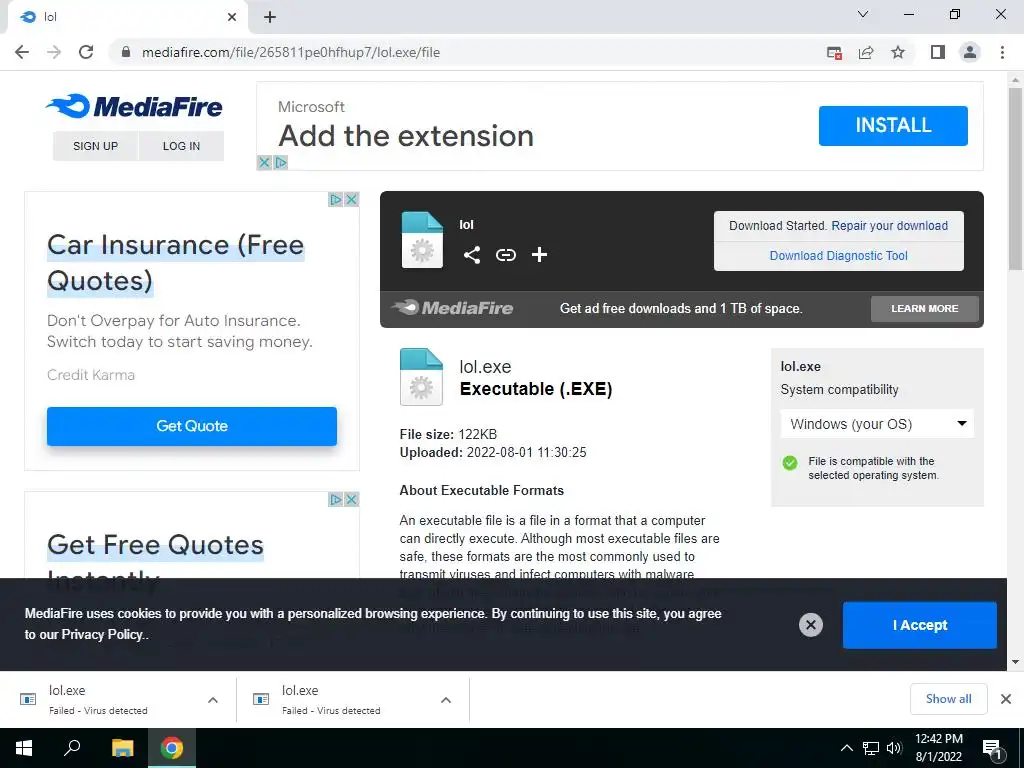Viewport: 1024px width, 768px height.
Task: Click the address bar URL
Action: (x=291, y=52)
